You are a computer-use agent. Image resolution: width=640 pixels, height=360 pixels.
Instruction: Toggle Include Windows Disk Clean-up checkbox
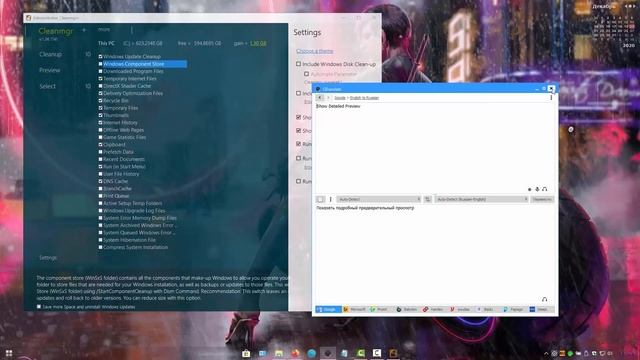[x=298, y=64]
